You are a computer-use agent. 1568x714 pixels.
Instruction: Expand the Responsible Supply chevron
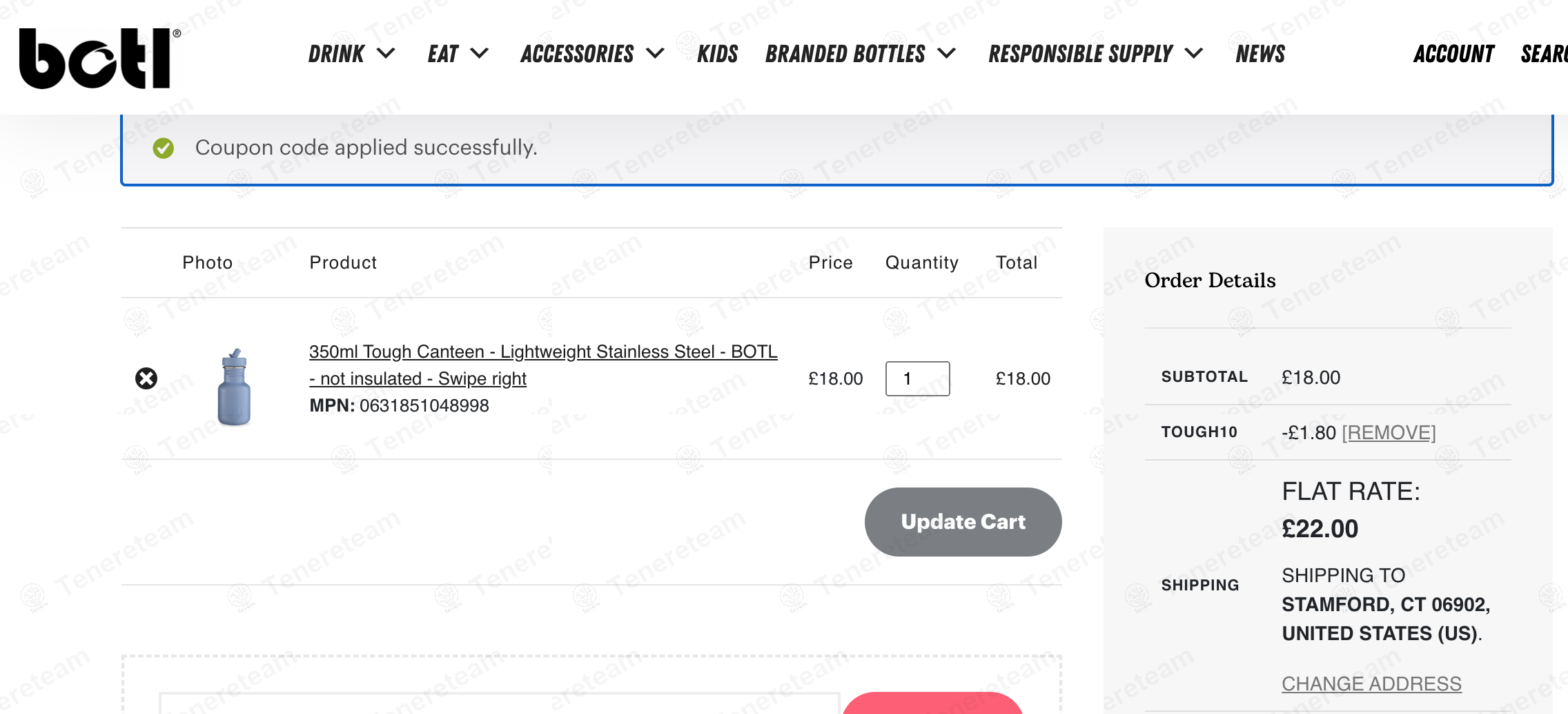[1194, 53]
